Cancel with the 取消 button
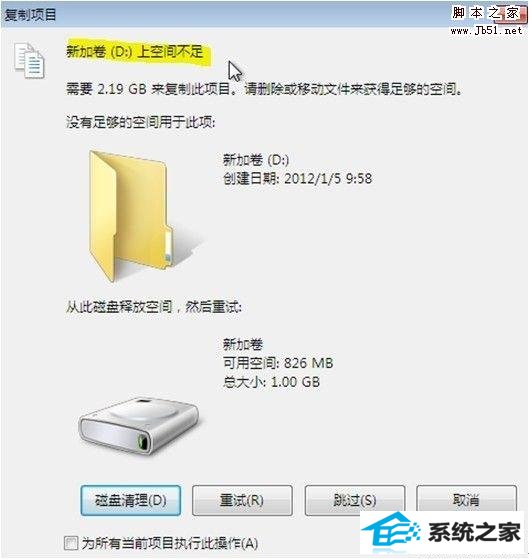Viewport: 529px width, 559px height. coord(466,500)
